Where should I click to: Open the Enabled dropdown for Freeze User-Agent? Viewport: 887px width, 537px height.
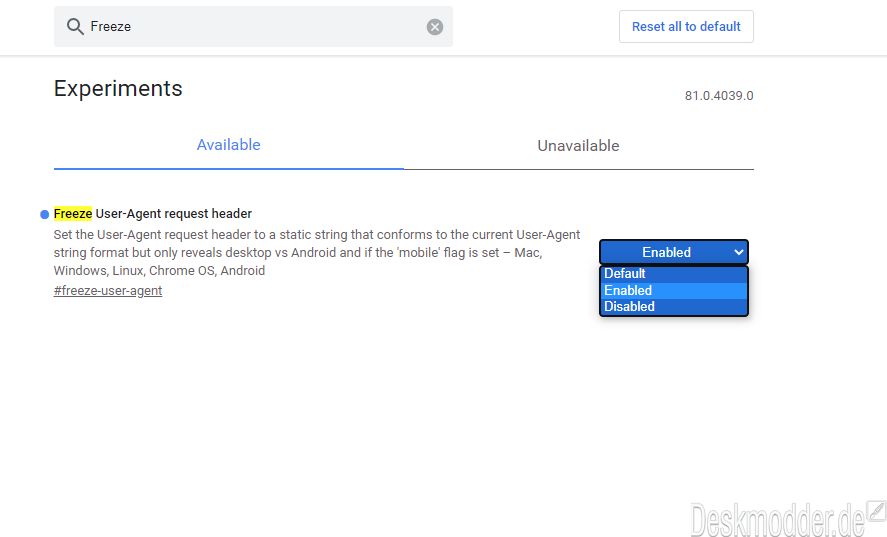(x=674, y=252)
